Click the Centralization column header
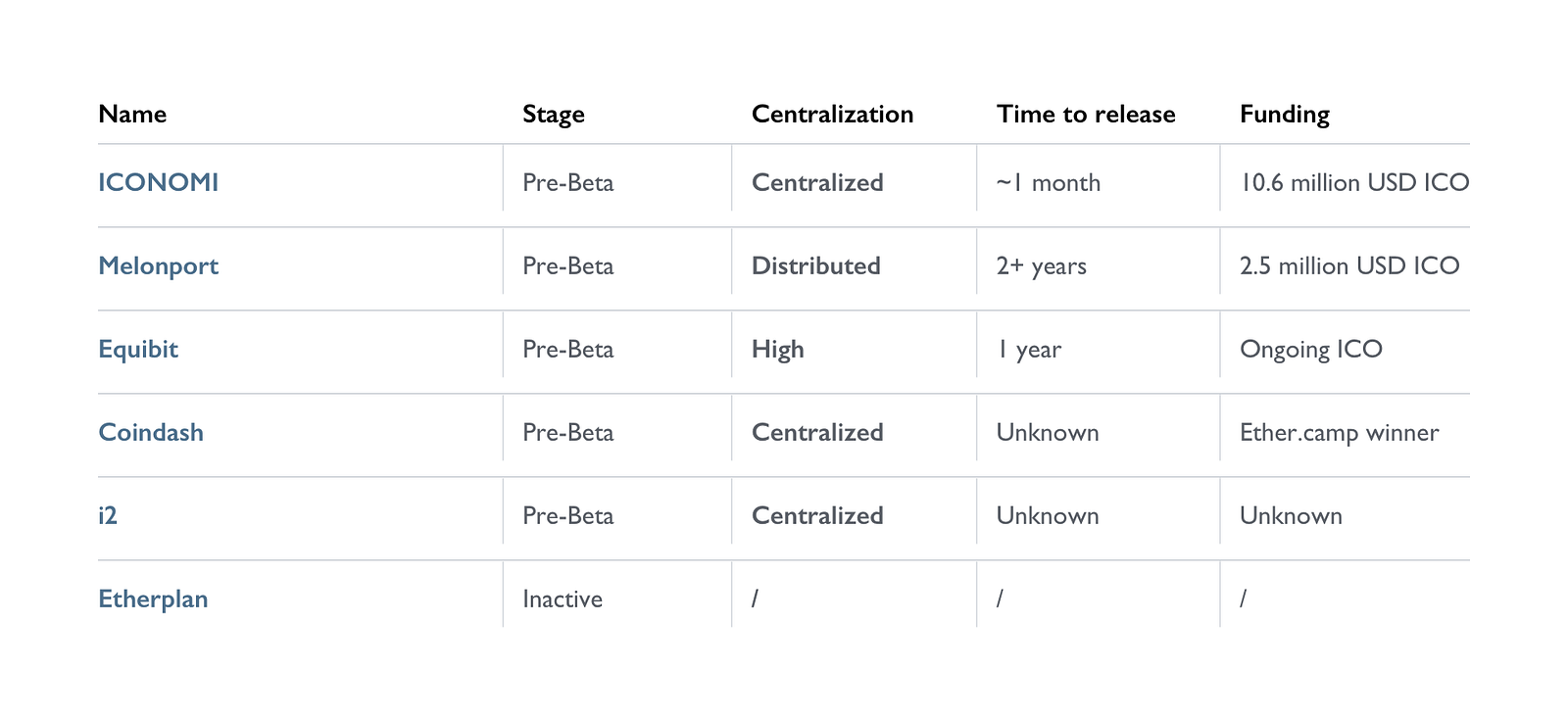The height and width of the screenshot is (718, 1568). point(832,114)
